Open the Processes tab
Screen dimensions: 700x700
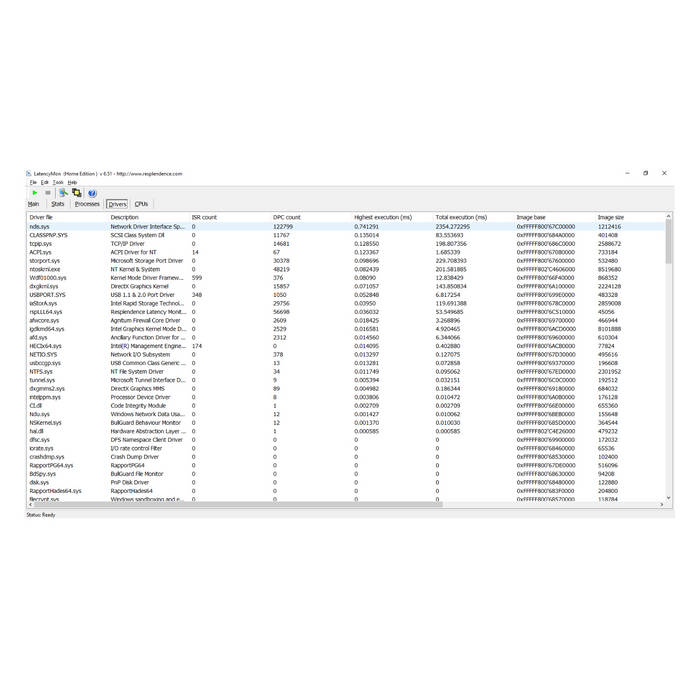[x=87, y=204]
